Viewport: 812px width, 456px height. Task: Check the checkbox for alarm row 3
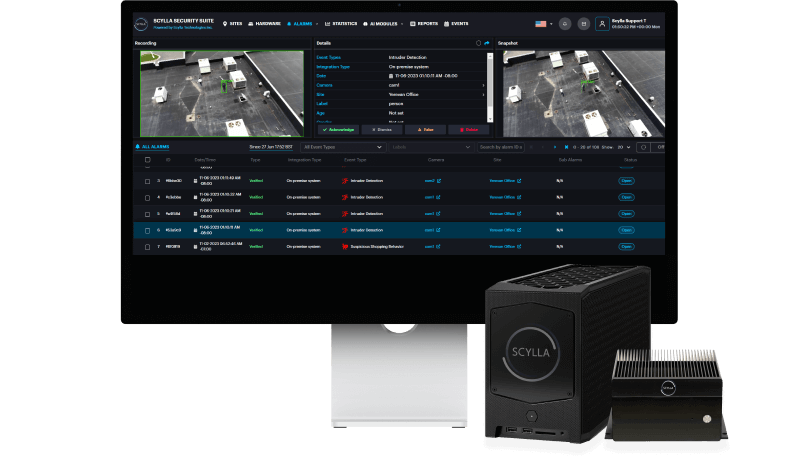tap(148, 181)
